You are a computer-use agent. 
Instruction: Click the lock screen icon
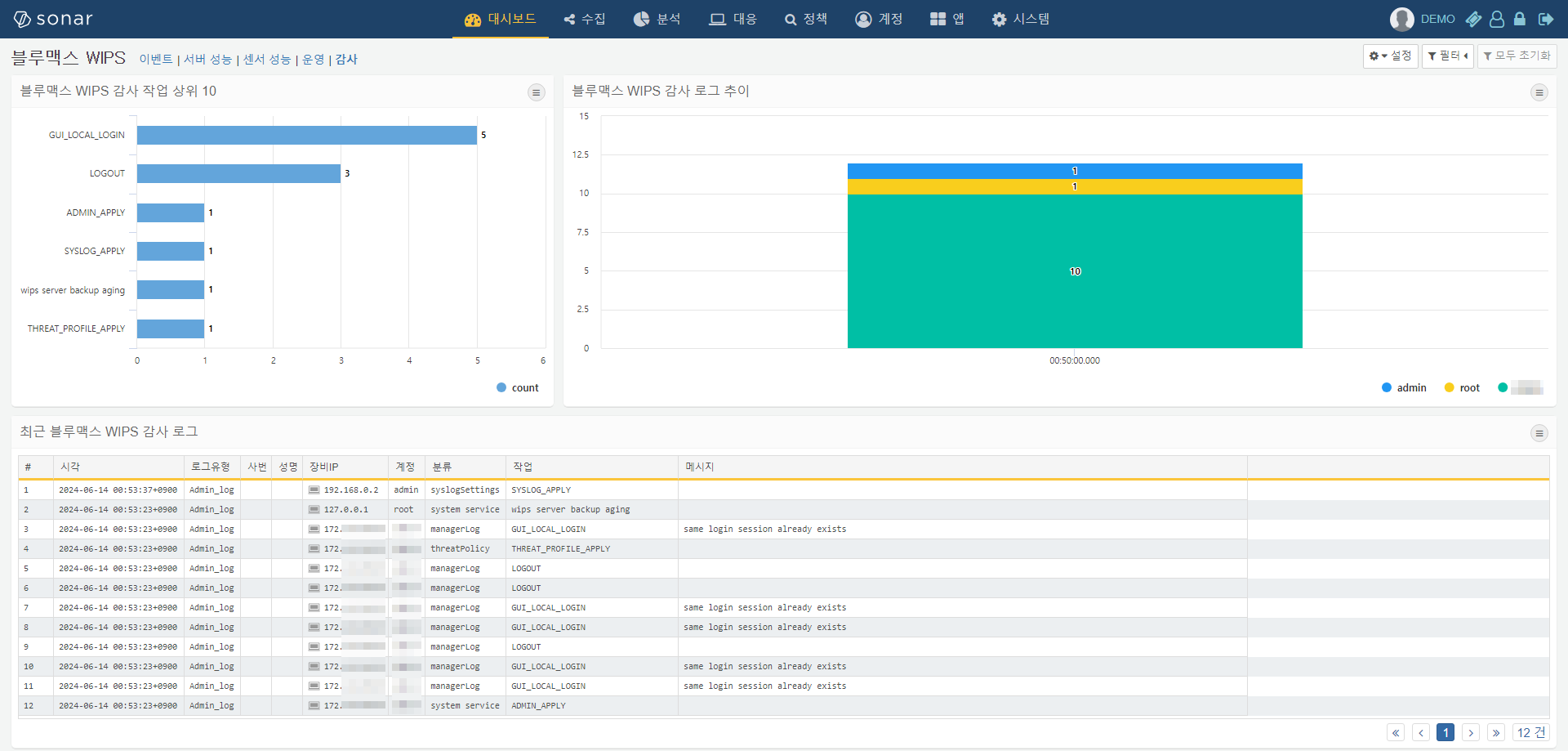1520,19
